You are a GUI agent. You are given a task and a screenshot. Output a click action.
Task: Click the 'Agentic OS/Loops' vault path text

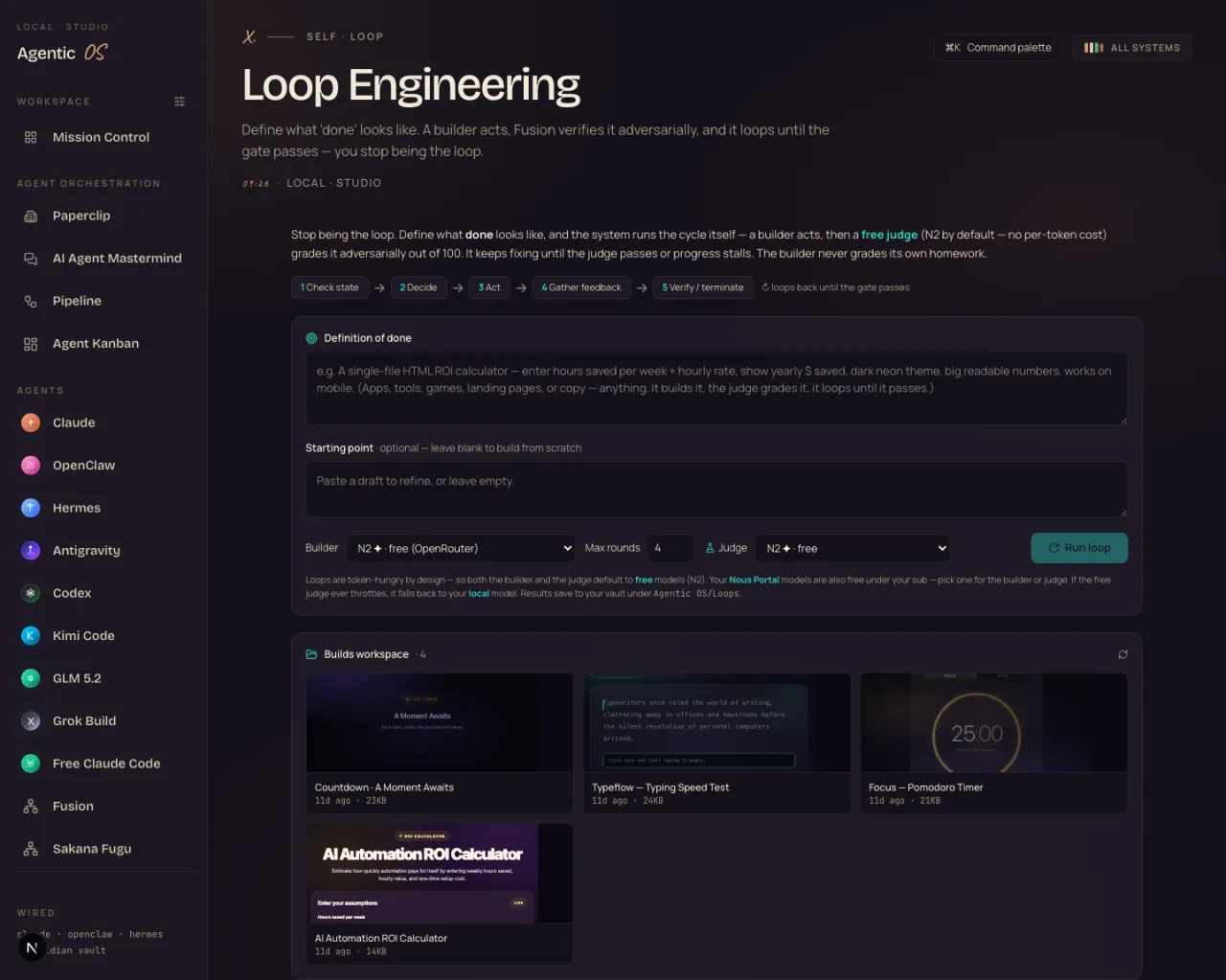click(x=696, y=594)
